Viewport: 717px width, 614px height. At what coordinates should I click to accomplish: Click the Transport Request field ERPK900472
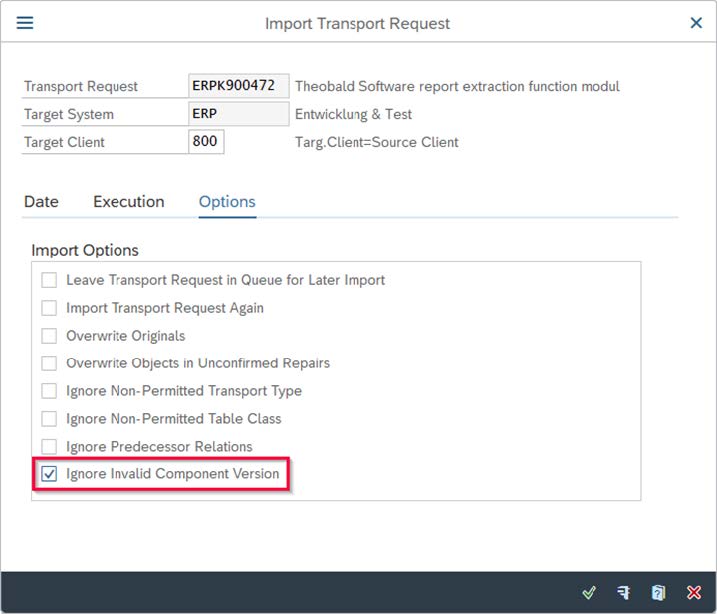click(238, 86)
